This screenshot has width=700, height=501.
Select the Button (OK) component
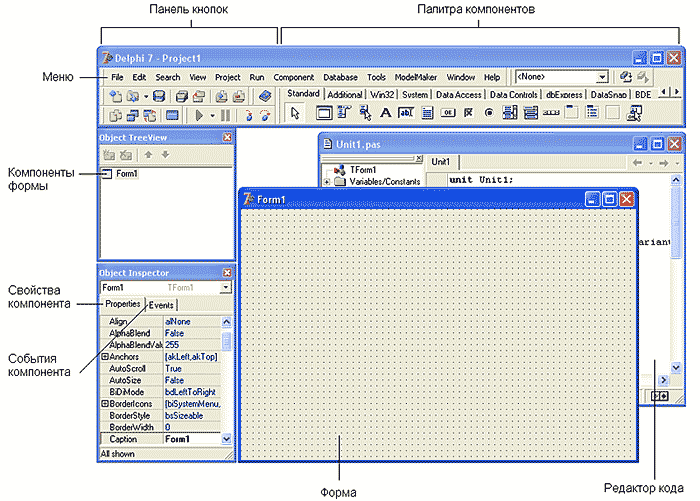coord(448,113)
